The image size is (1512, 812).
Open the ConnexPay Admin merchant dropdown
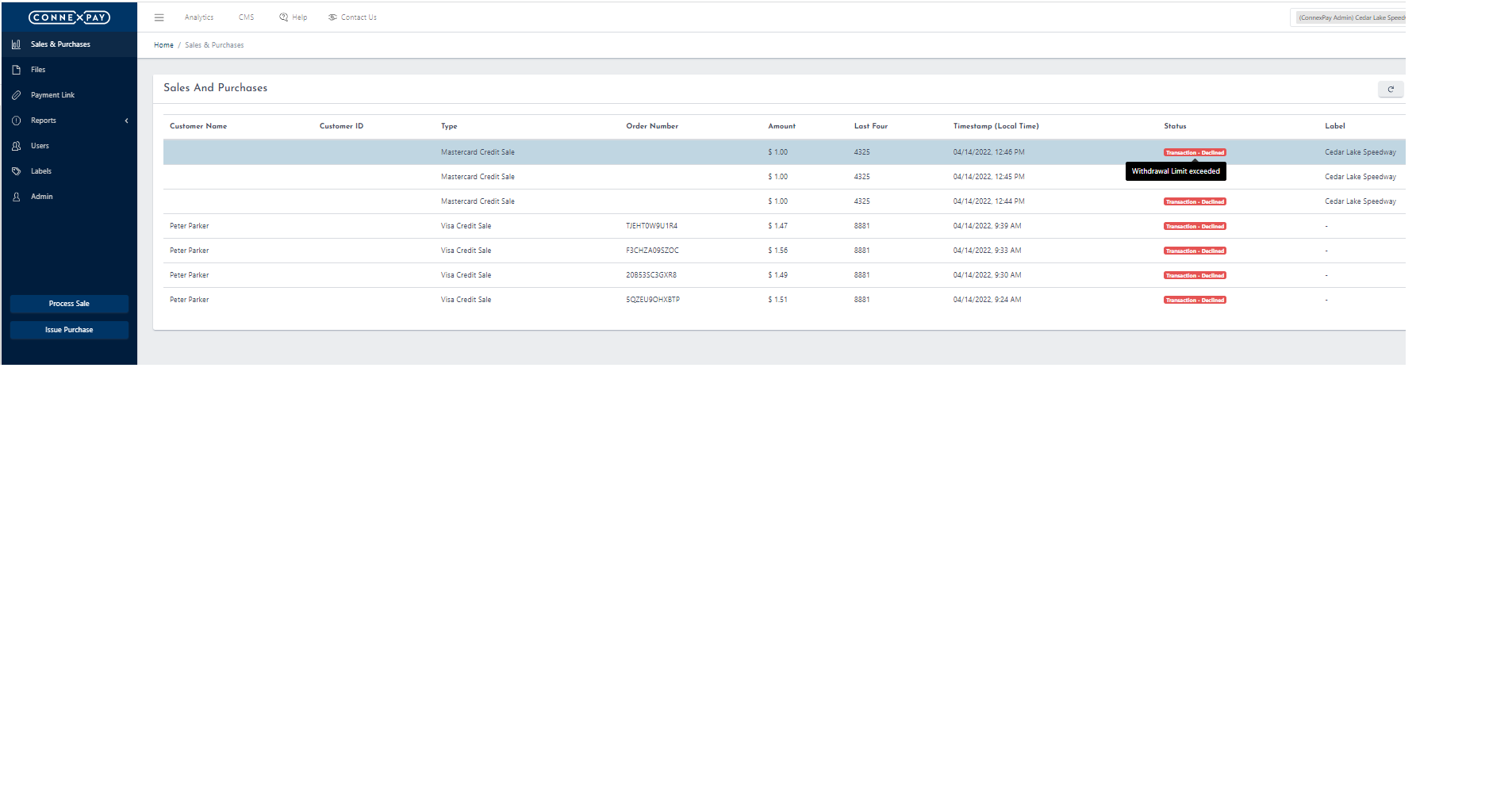1349,17
